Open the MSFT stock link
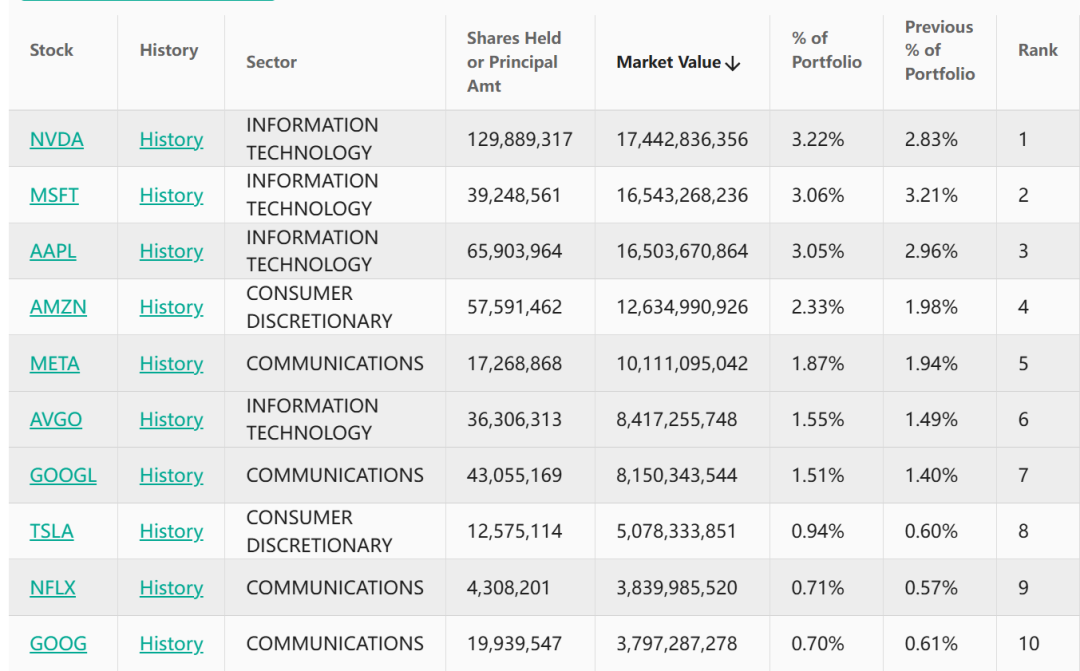 tap(54, 196)
